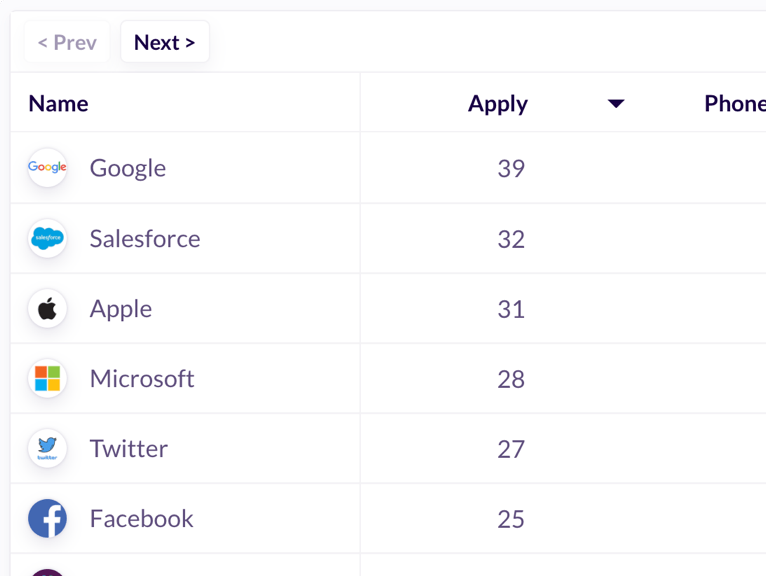Toggle sort arrow beside Apply column
Viewport: 766px width, 576px height.
(616, 104)
